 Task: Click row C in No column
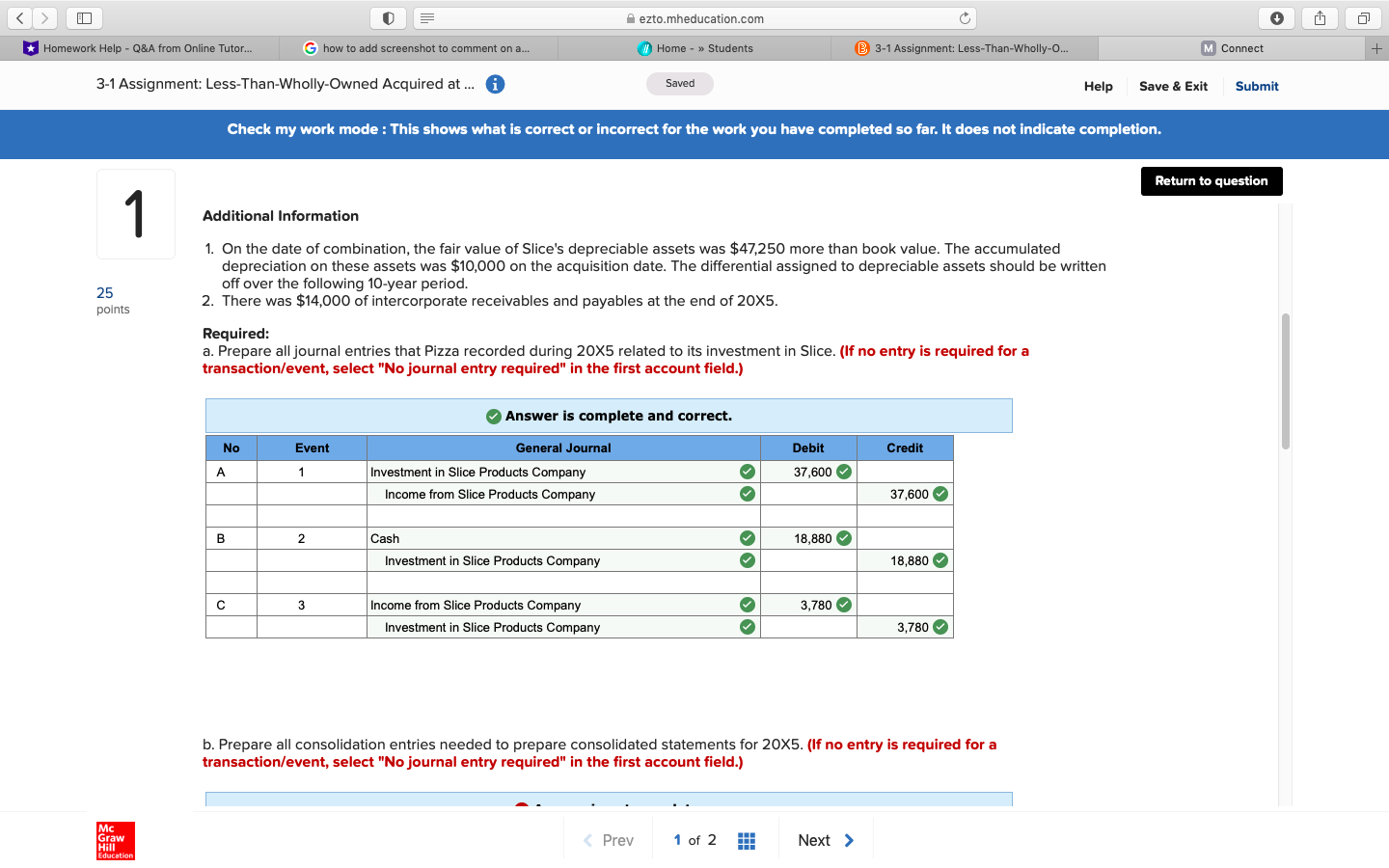pos(231,605)
